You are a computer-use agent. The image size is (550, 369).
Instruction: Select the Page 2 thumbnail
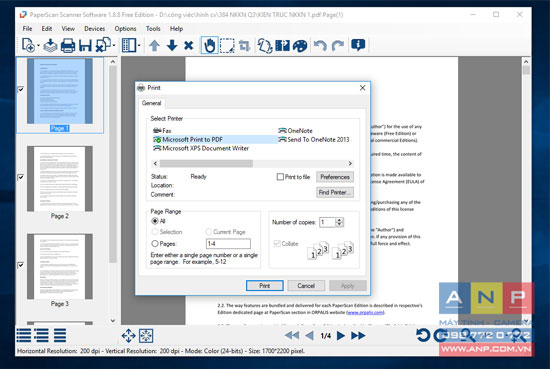pyautogui.click(x=60, y=179)
